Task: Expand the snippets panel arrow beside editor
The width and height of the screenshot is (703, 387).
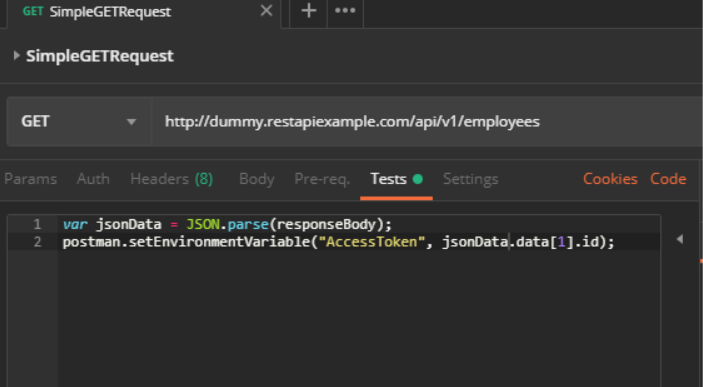Action: (680, 239)
